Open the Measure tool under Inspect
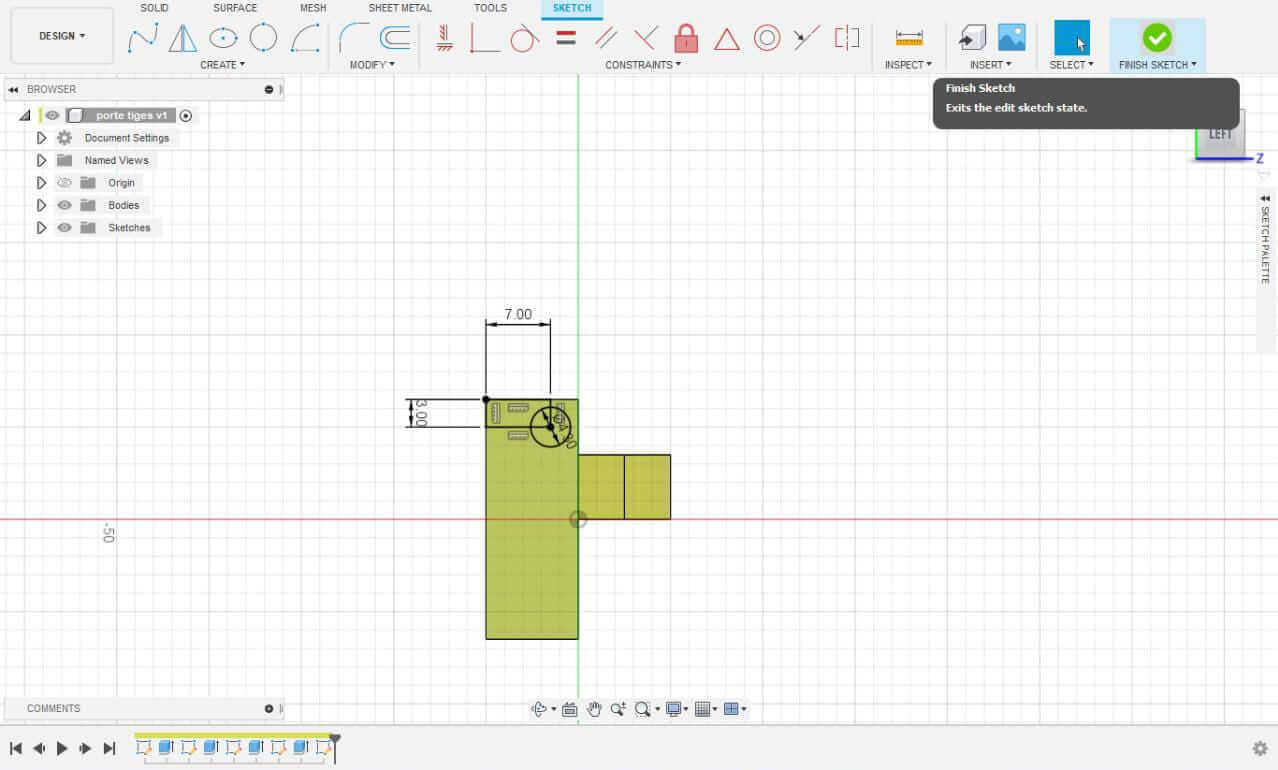The height and width of the screenshot is (770, 1278). [x=909, y=39]
